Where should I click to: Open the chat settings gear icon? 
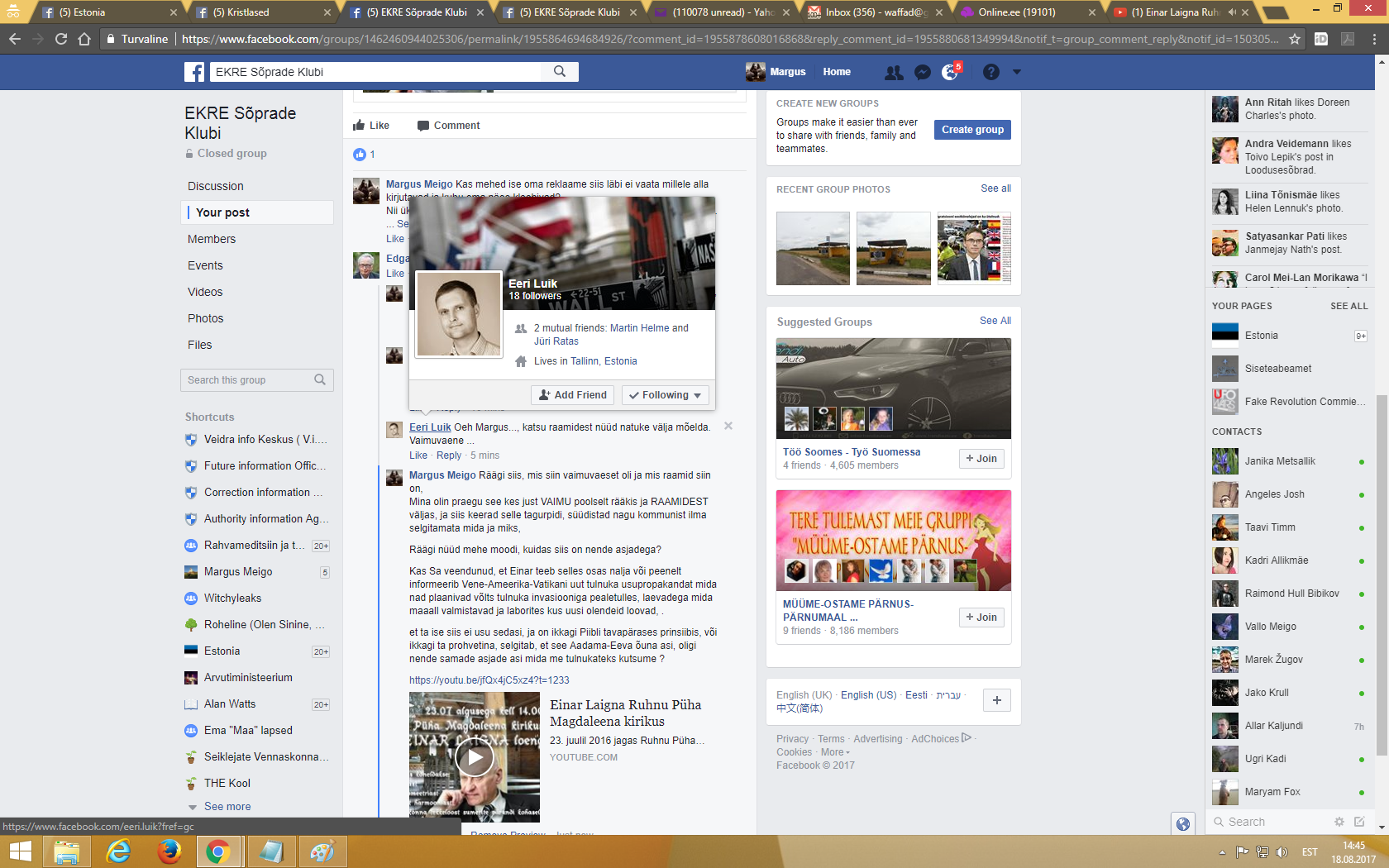(1339, 822)
